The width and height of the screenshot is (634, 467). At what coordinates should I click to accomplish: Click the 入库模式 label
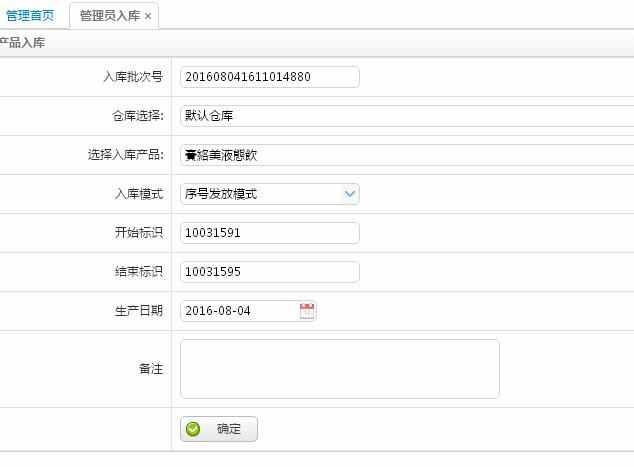tap(138, 194)
